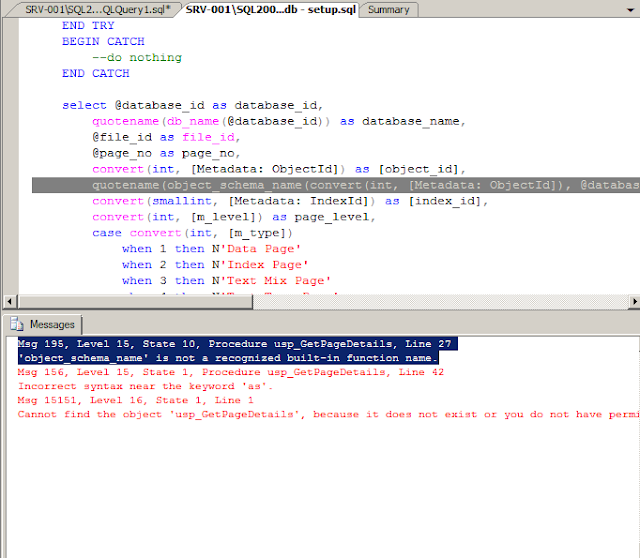Viewport: 640px width, 558px height.
Task: Click the END TRY line
Action: coord(88,25)
